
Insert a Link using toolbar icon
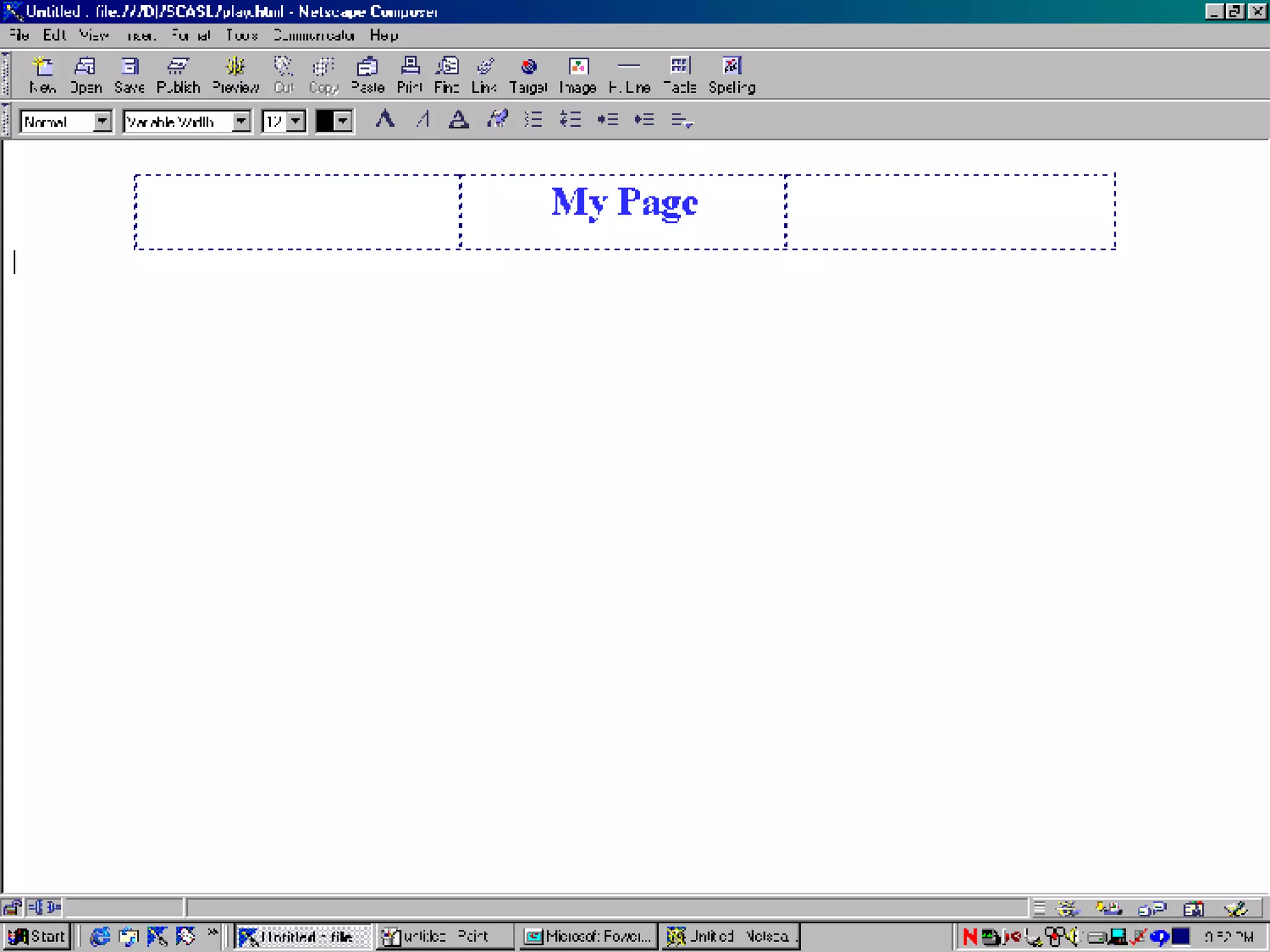click(484, 74)
